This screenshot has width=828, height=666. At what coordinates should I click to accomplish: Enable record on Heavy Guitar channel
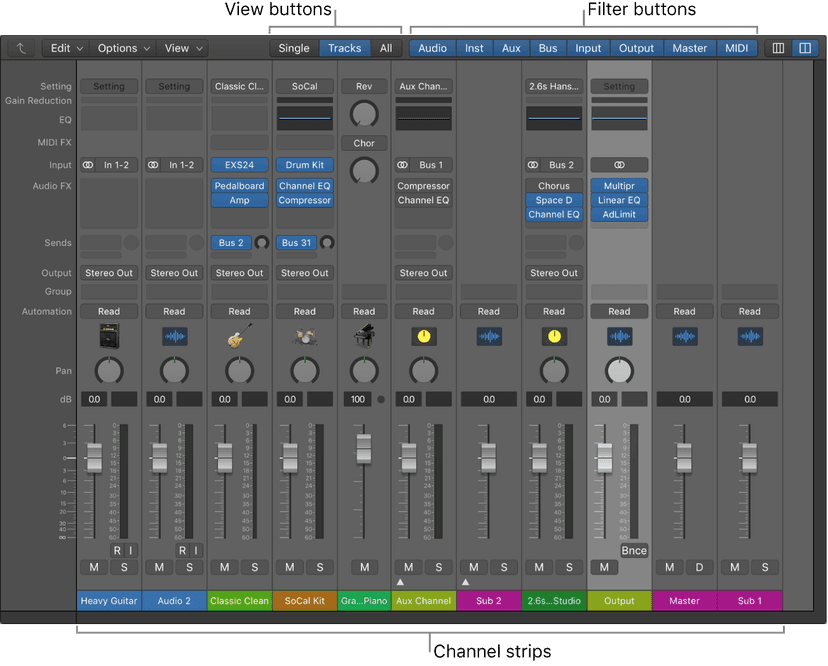pos(117,550)
